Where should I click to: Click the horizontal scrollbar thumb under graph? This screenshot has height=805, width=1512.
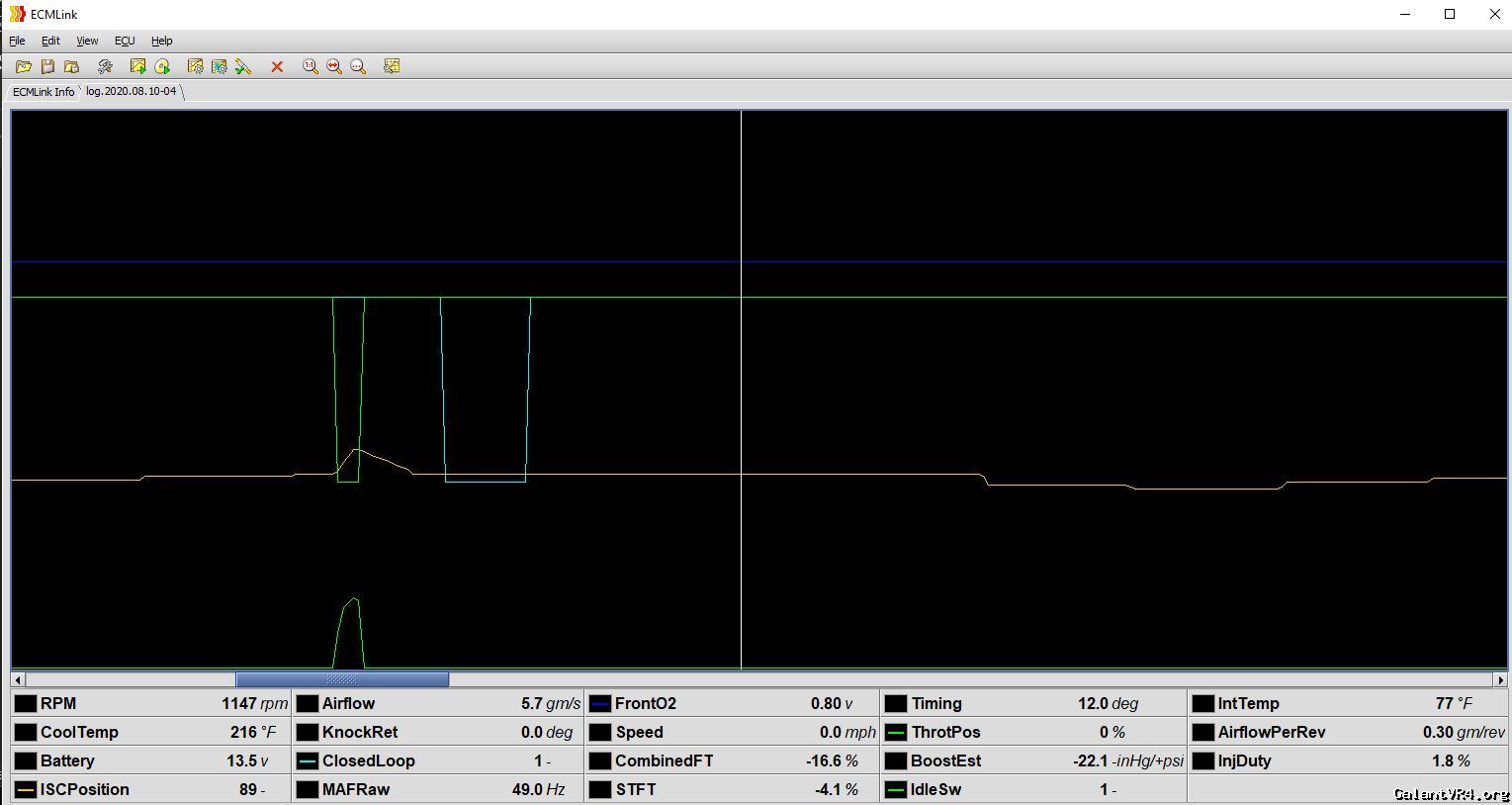(341, 679)
